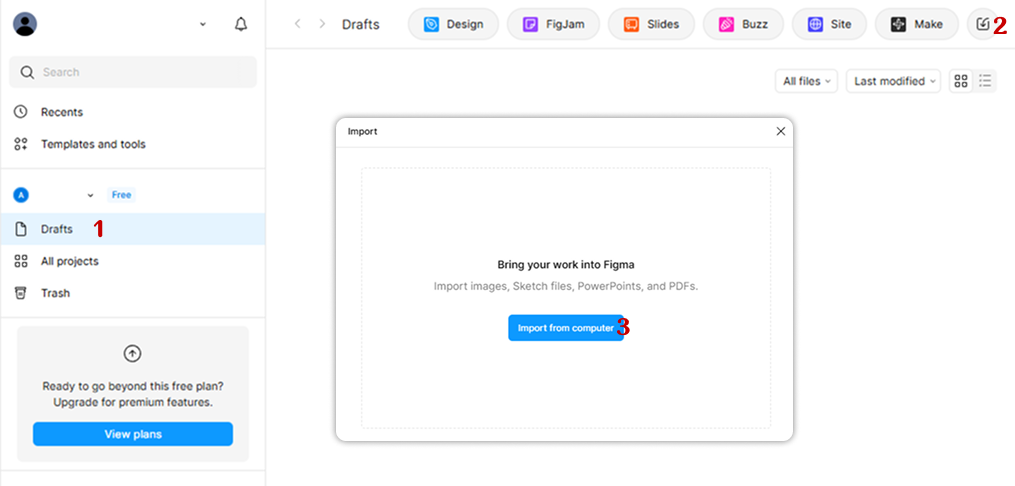
Task: Click the dashed import drop zone
Action: point(566,298)
